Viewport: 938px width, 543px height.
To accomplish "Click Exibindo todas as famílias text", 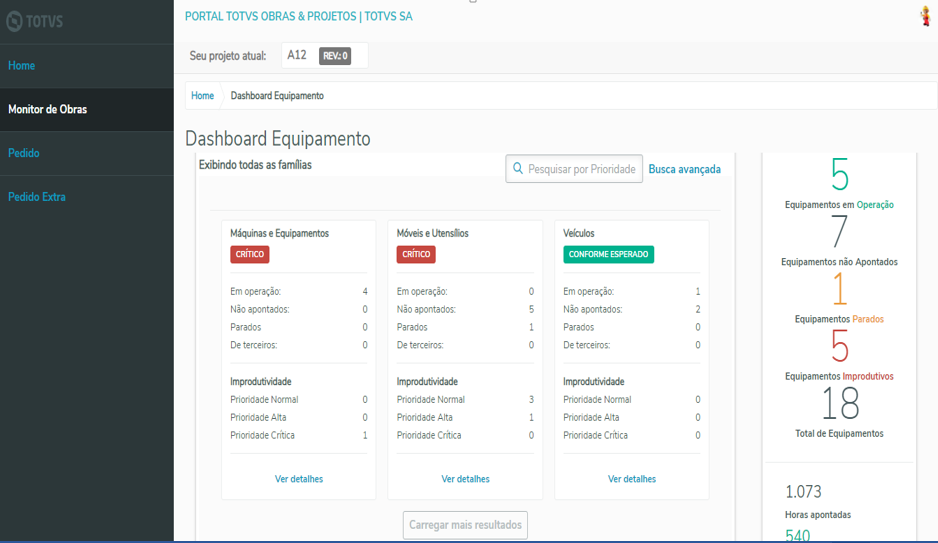I will point(255,165).
